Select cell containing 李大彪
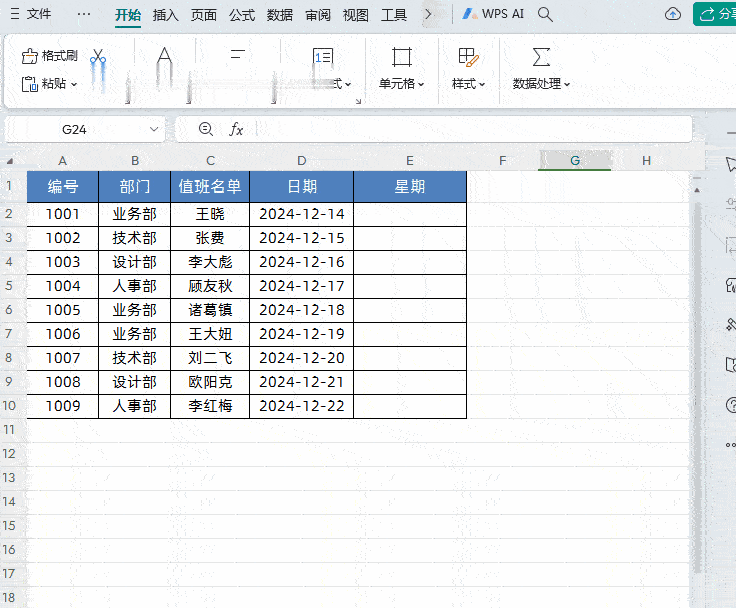 click(x=210, y=262)
